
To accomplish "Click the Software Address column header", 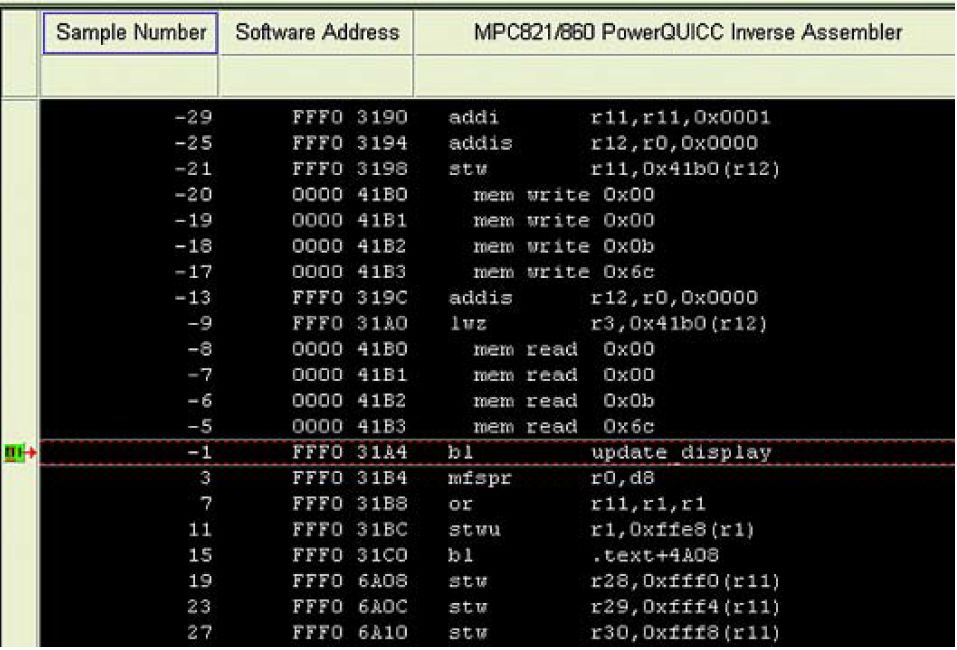I will [x=317, y=32].
